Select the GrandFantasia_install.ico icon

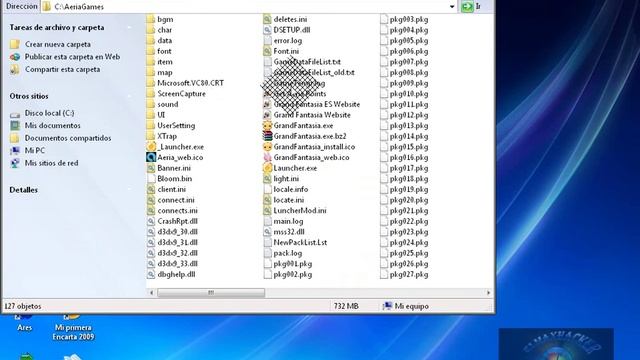[267, 147]
